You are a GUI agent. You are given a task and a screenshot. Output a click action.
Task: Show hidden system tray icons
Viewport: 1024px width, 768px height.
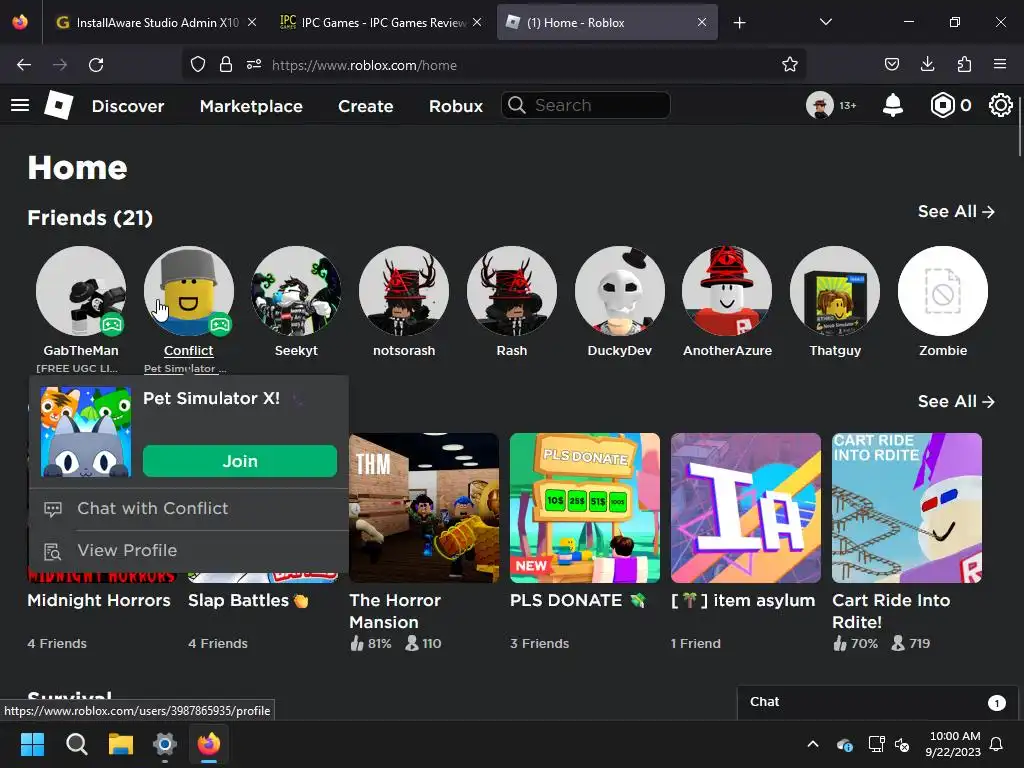point(813,744)
